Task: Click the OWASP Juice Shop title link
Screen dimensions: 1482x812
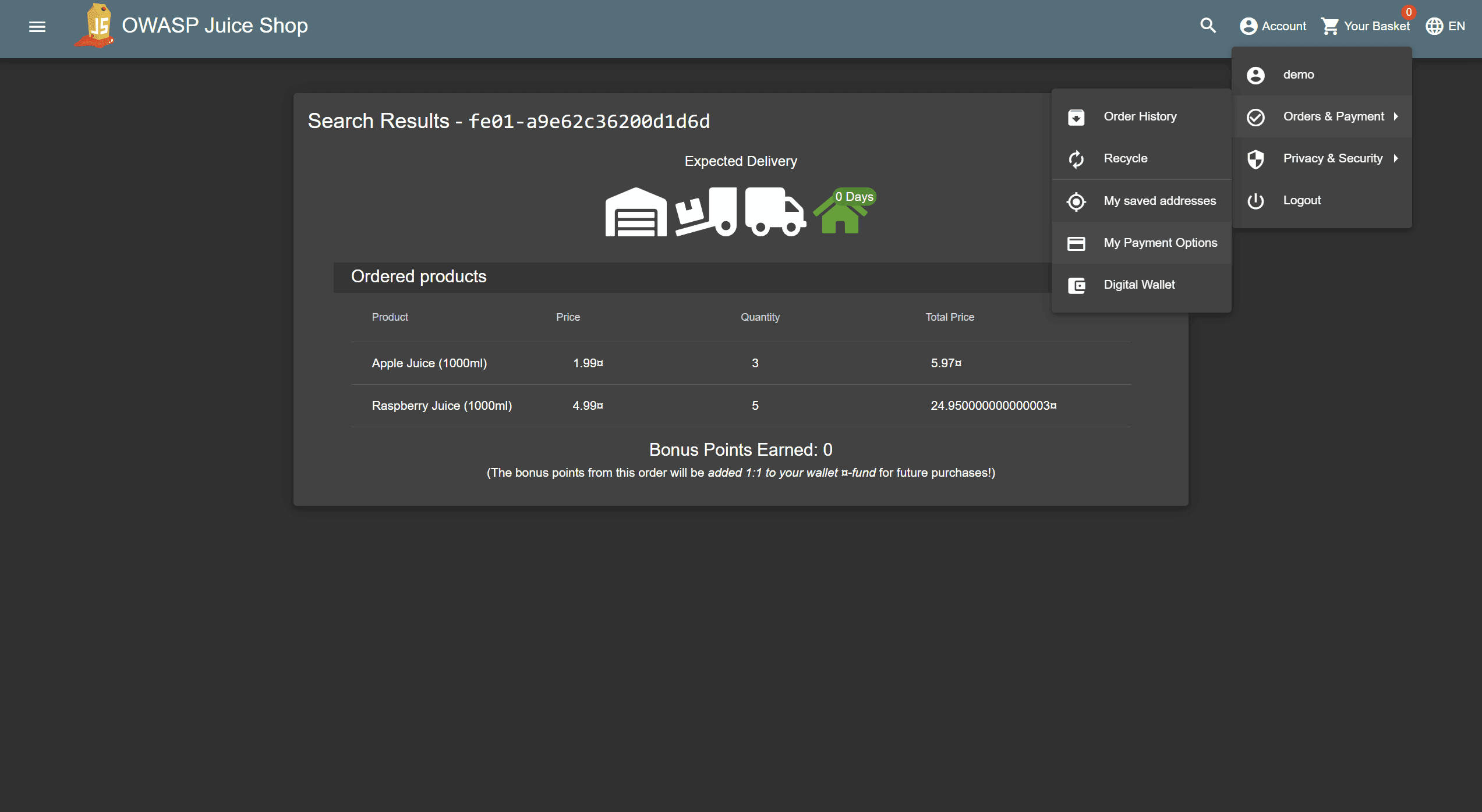Action: (x=215, y=26)
